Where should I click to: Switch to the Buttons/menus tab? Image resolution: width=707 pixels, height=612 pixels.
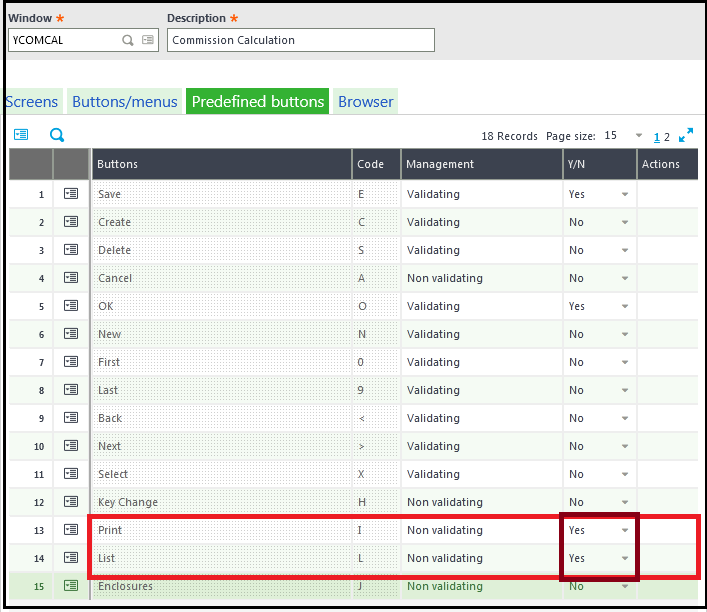[124, 101]
